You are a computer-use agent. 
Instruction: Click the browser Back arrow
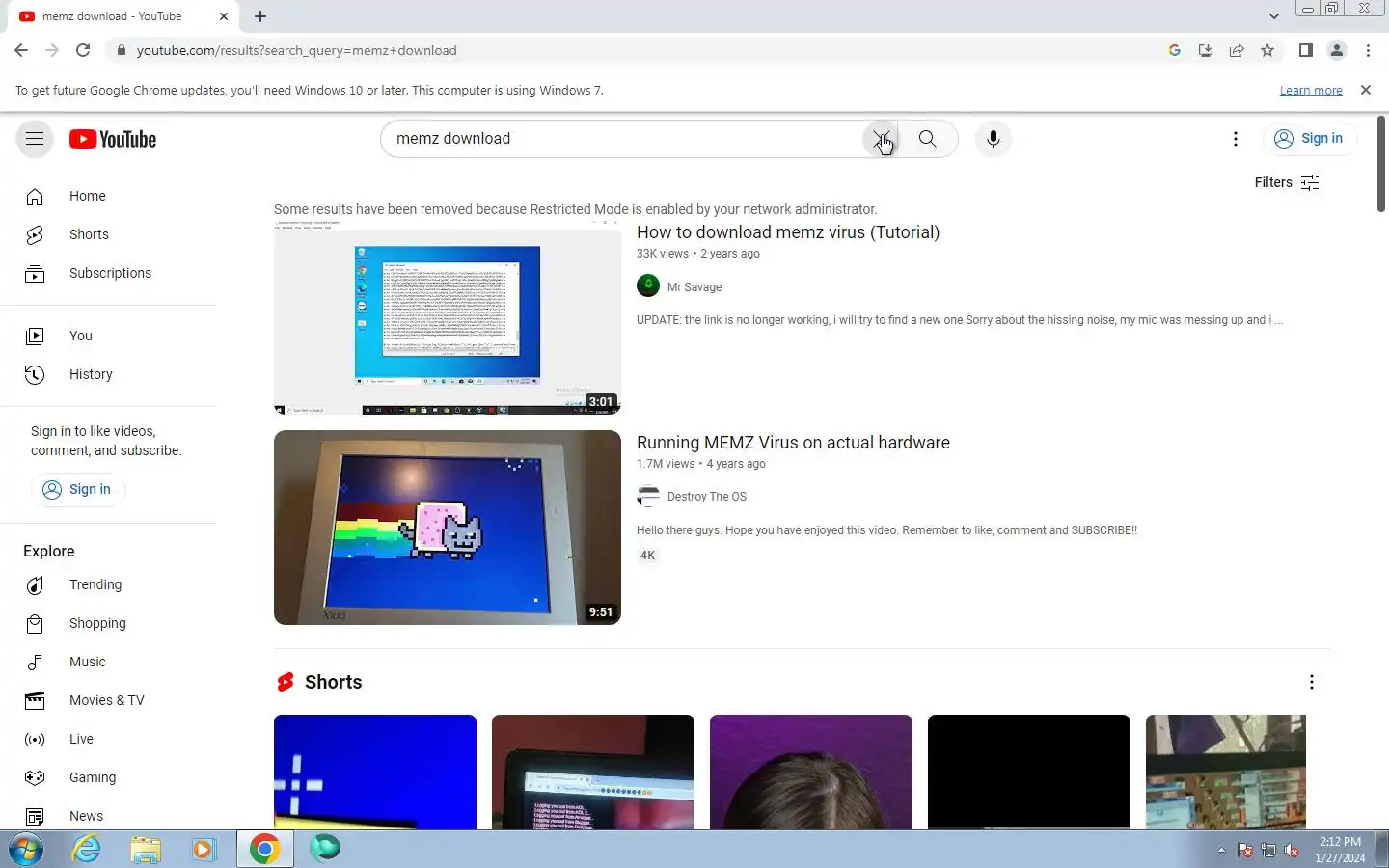click(x=21, y=50)
